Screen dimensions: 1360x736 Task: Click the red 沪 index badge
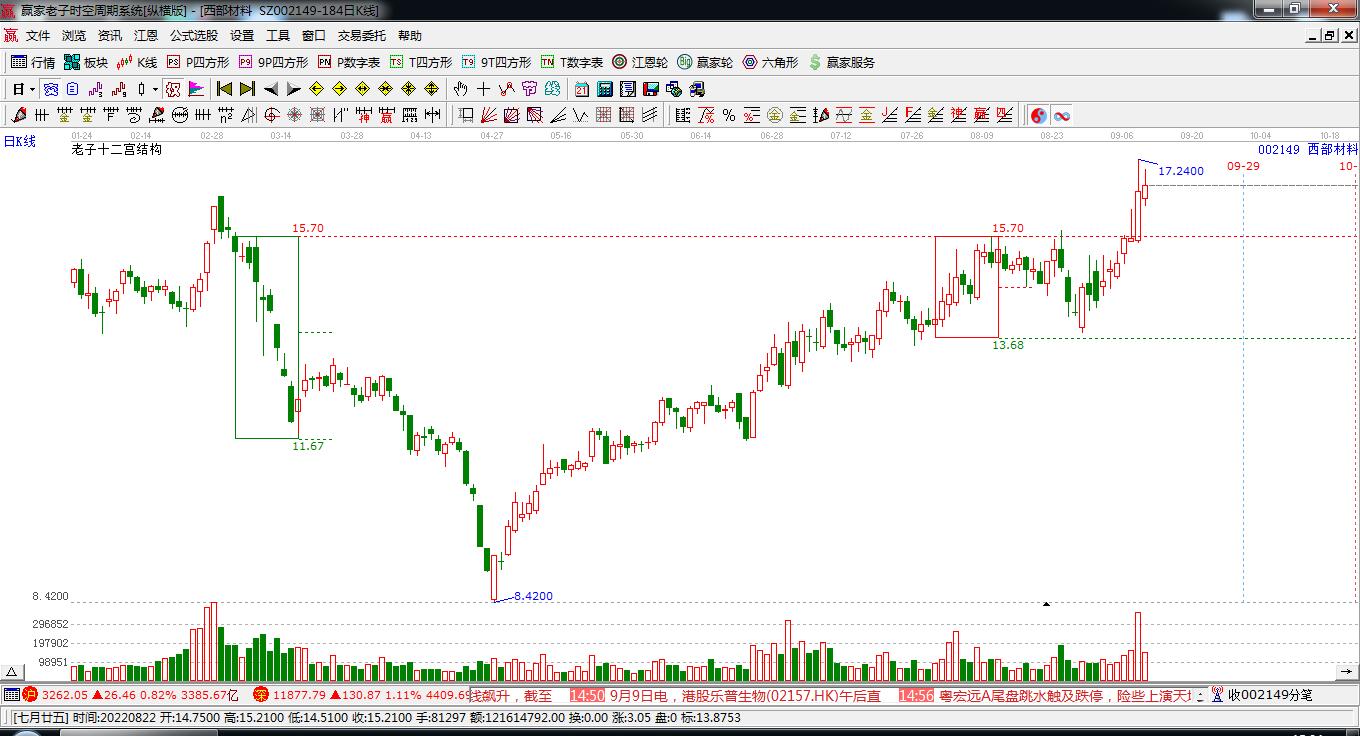(x=30, y=694)
